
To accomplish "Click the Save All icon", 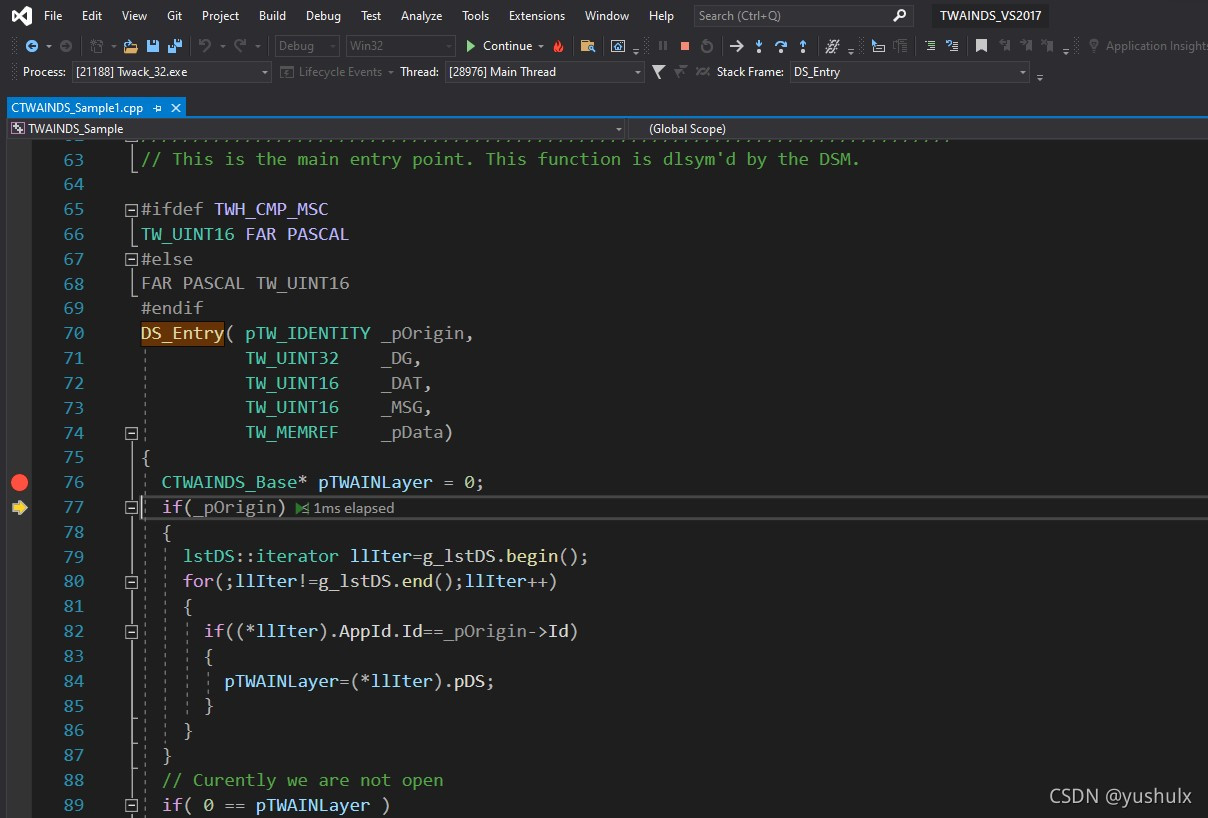I will (x=174, y=46).
